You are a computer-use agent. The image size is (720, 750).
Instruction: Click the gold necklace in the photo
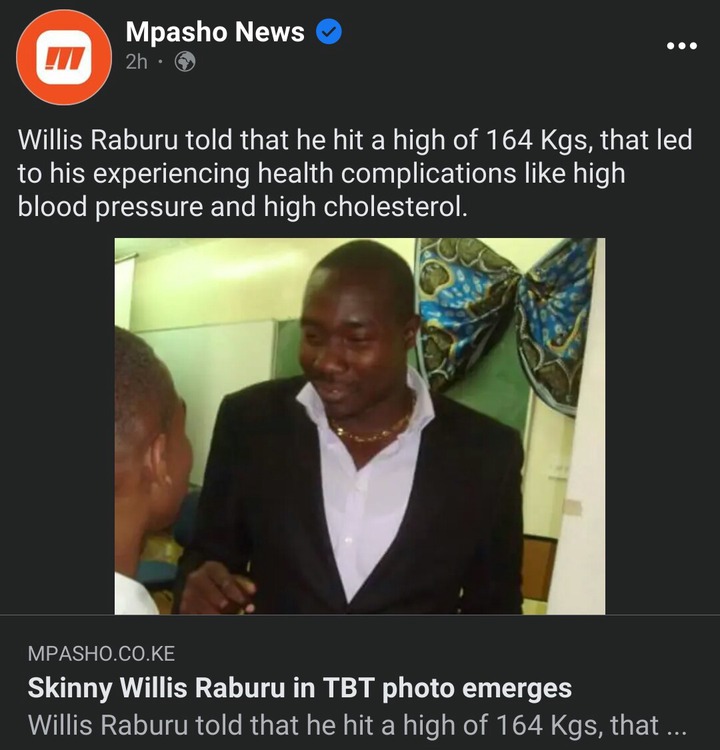[x=373, y=430]
